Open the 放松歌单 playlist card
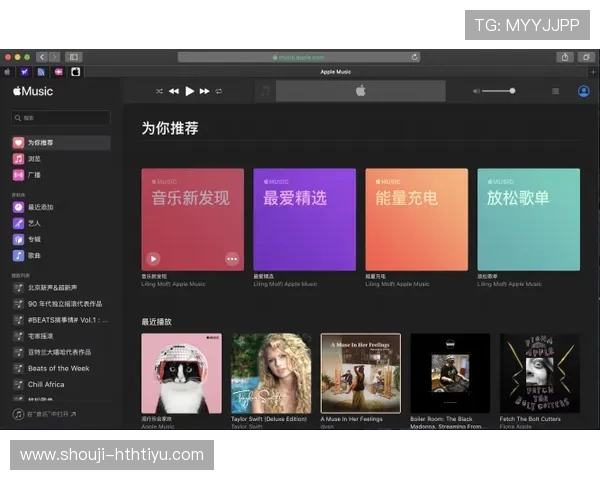This screenshot has height=480, width=600. click(x=528, y=220)
